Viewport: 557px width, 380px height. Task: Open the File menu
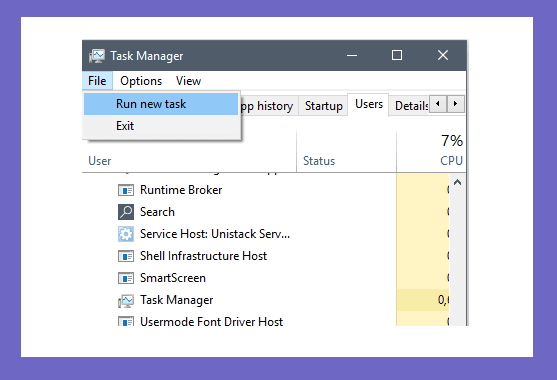coord(97,81)
